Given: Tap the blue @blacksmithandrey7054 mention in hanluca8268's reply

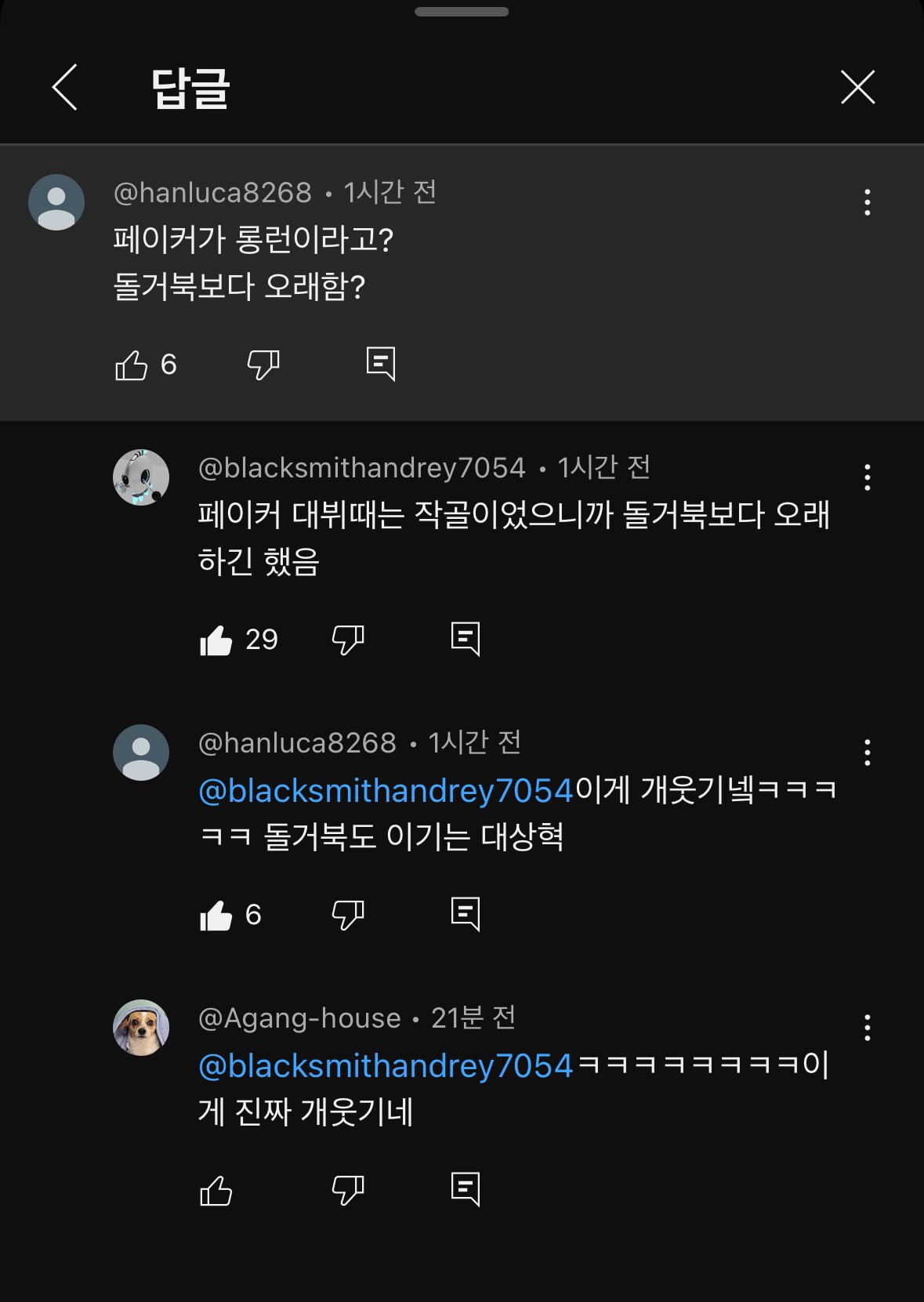Looking at the screenshot, I should tap(386, 791).
